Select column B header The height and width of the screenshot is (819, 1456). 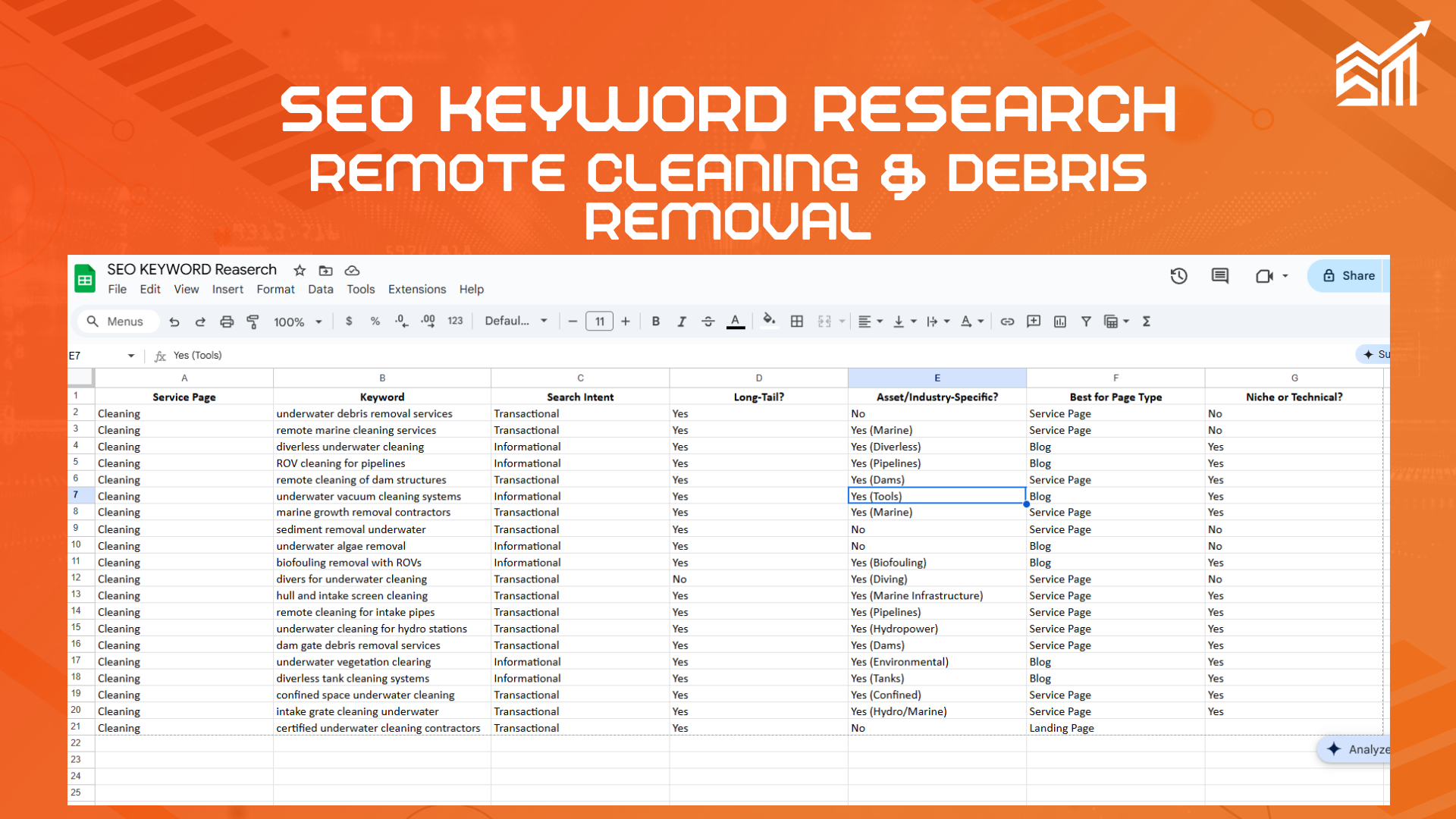382,378
